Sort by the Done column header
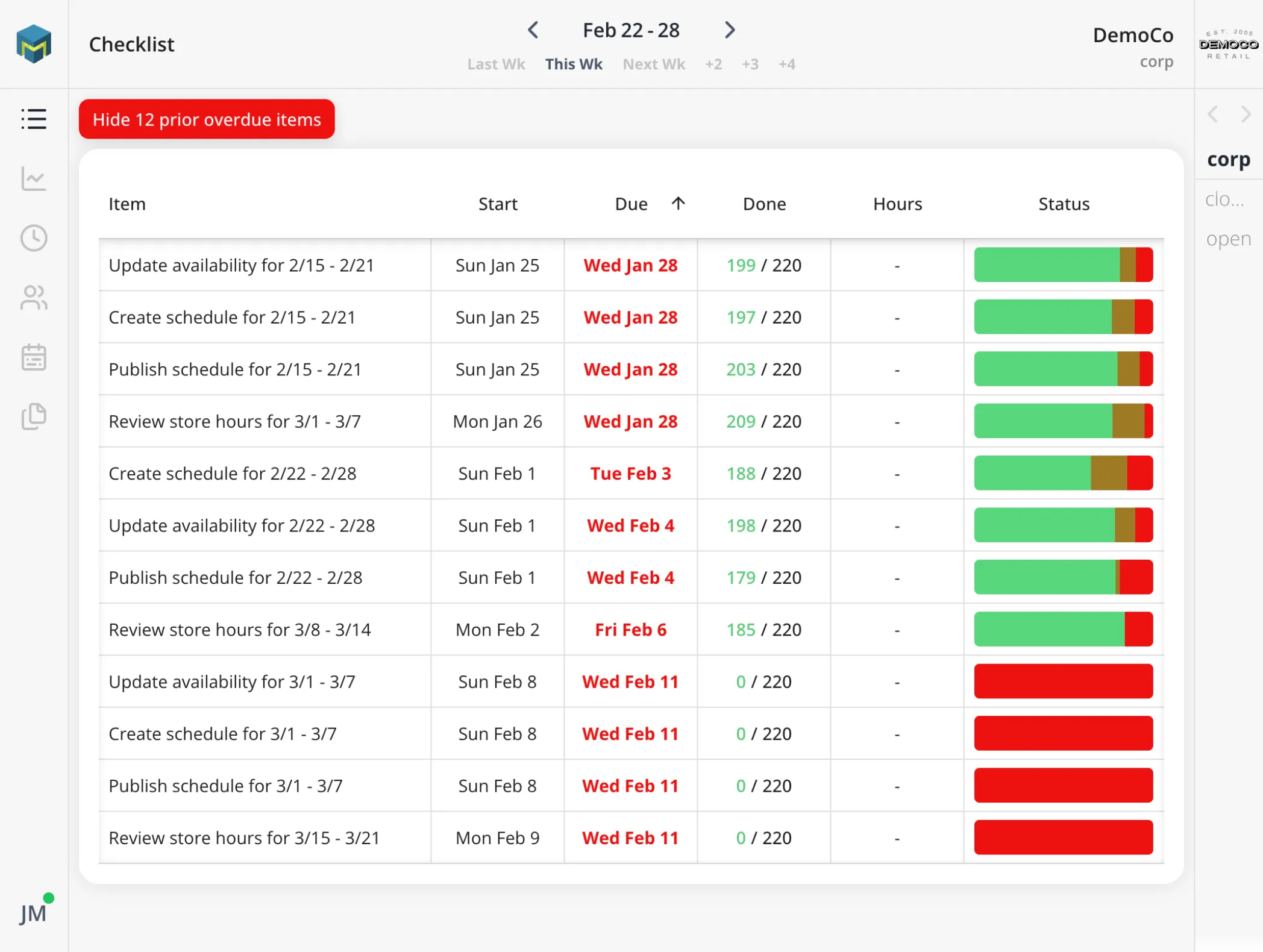The height and width of the screenshot is (952, 1263). [x=764, y=204]
